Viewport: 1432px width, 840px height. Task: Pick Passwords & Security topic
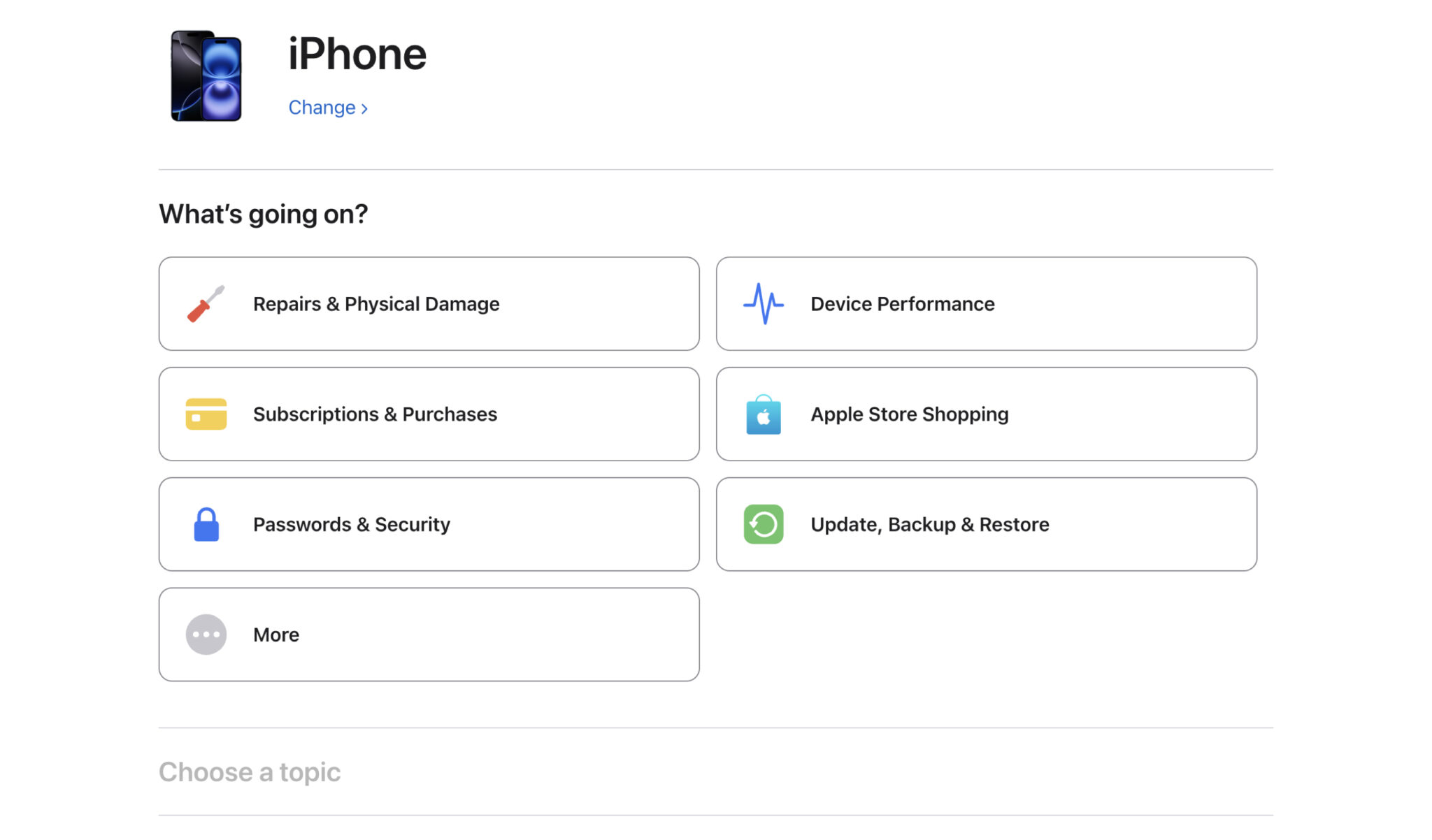click(429, 524)
